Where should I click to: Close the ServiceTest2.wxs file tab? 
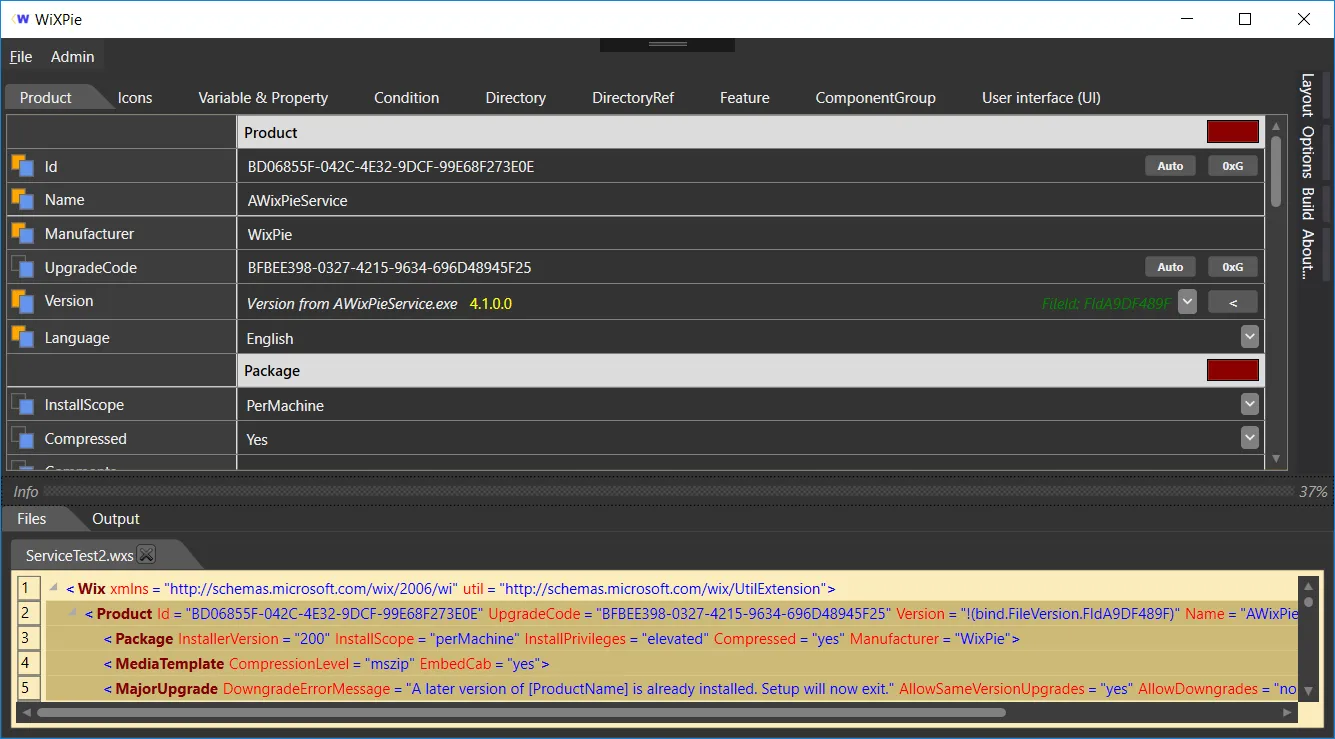click(x=146, y=554)
